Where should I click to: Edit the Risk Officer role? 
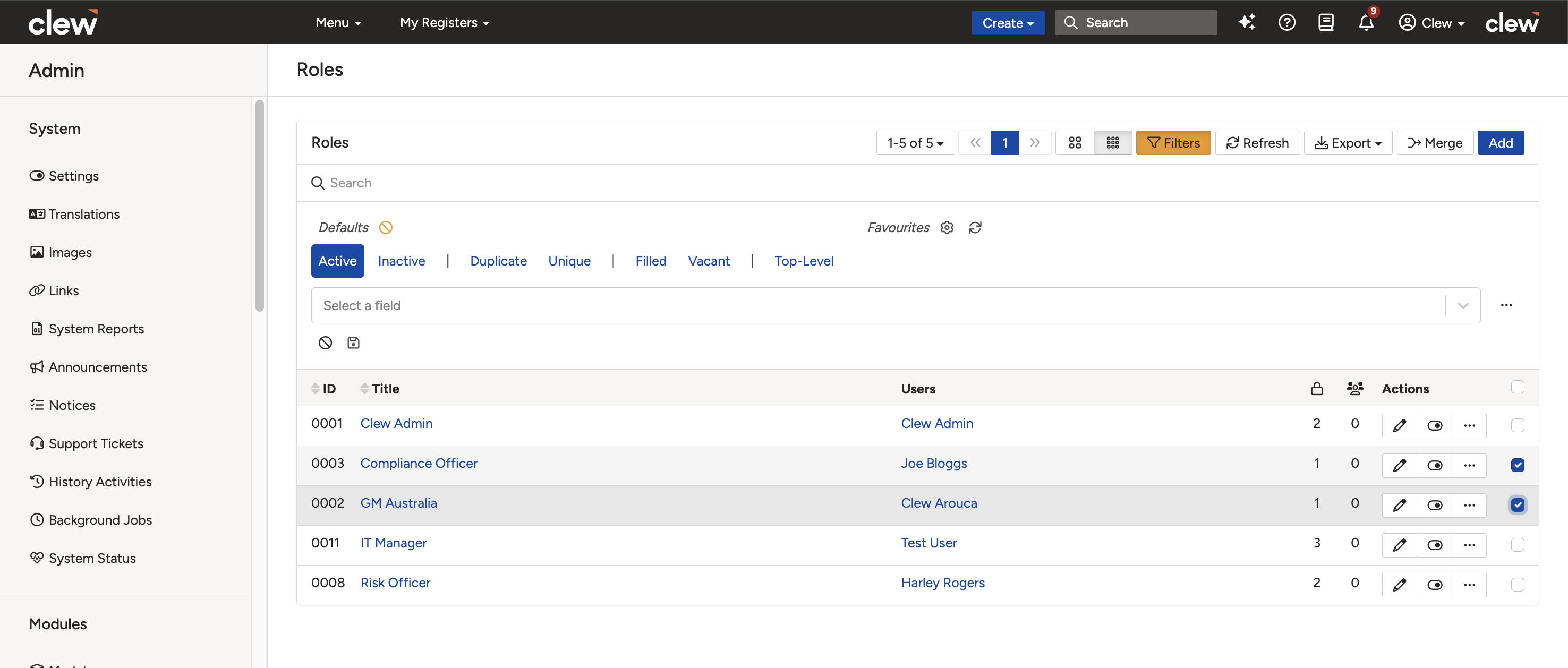tap(1399, 585)
